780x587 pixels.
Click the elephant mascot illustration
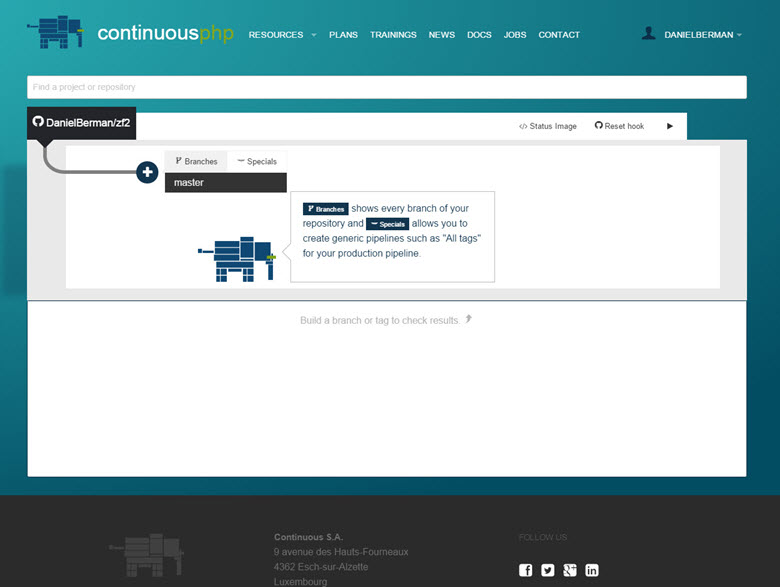tap(237, 259)
